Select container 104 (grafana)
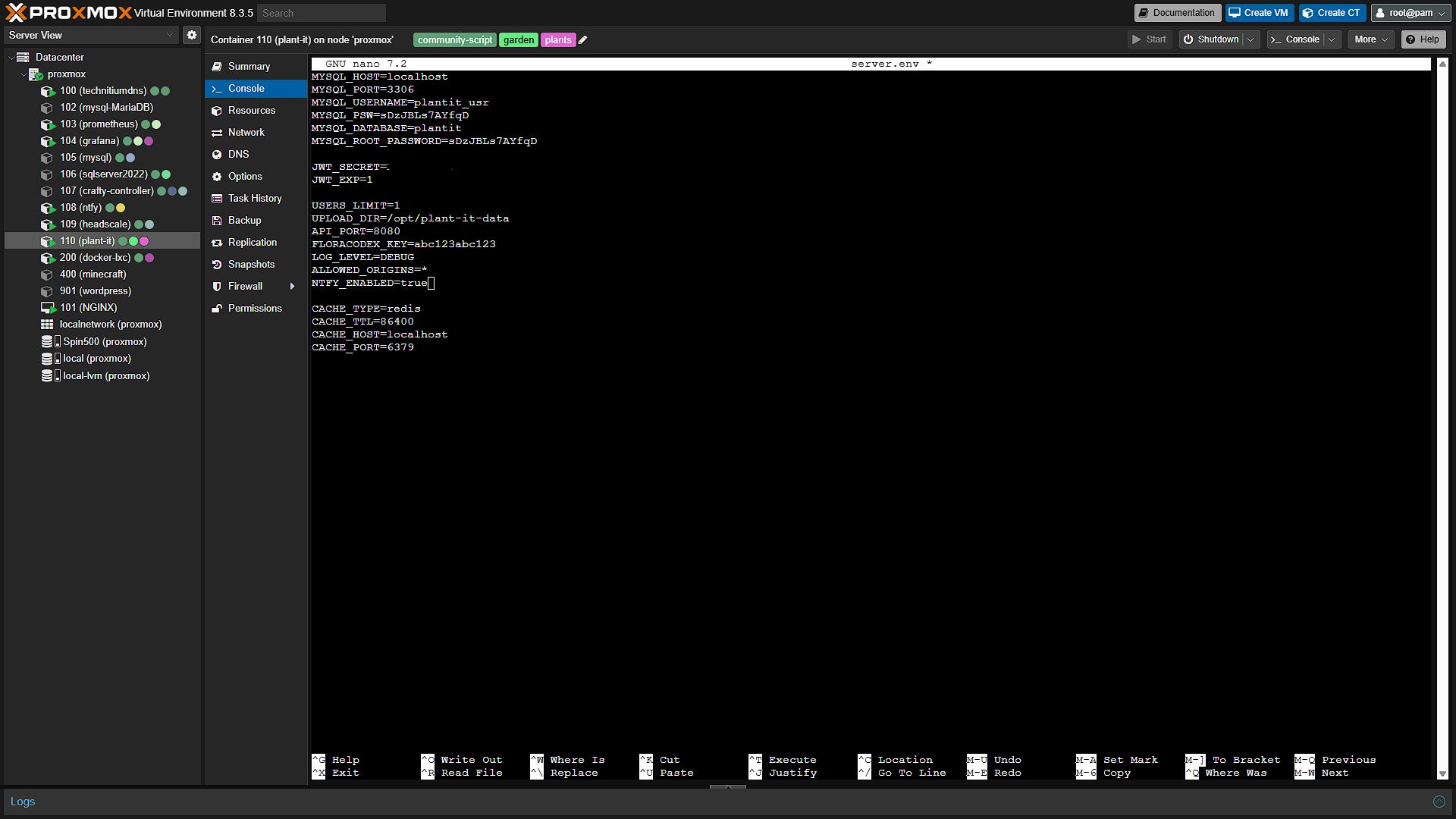Viewport: 1456px width, 819px height. (102, 141)
